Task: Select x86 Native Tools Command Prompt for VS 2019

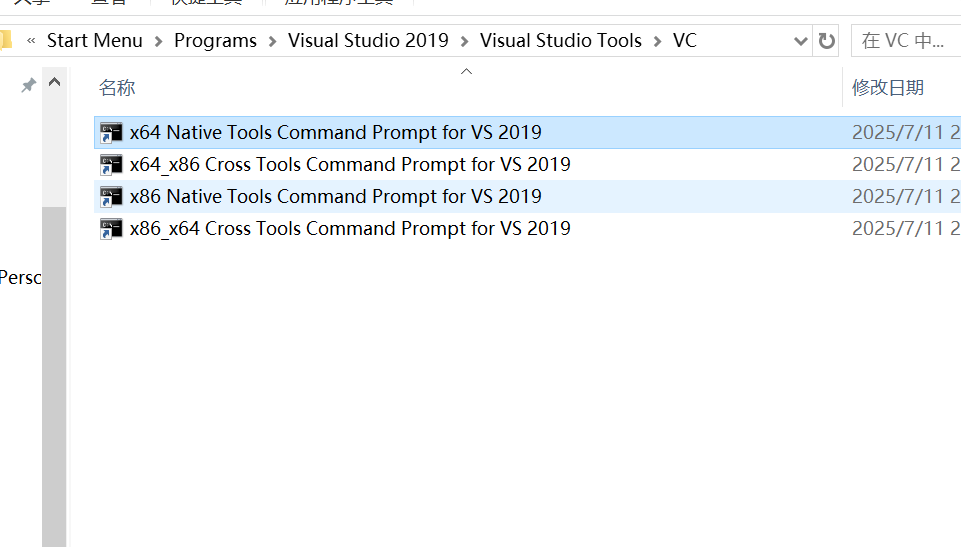Action: (x=336, y=197)
